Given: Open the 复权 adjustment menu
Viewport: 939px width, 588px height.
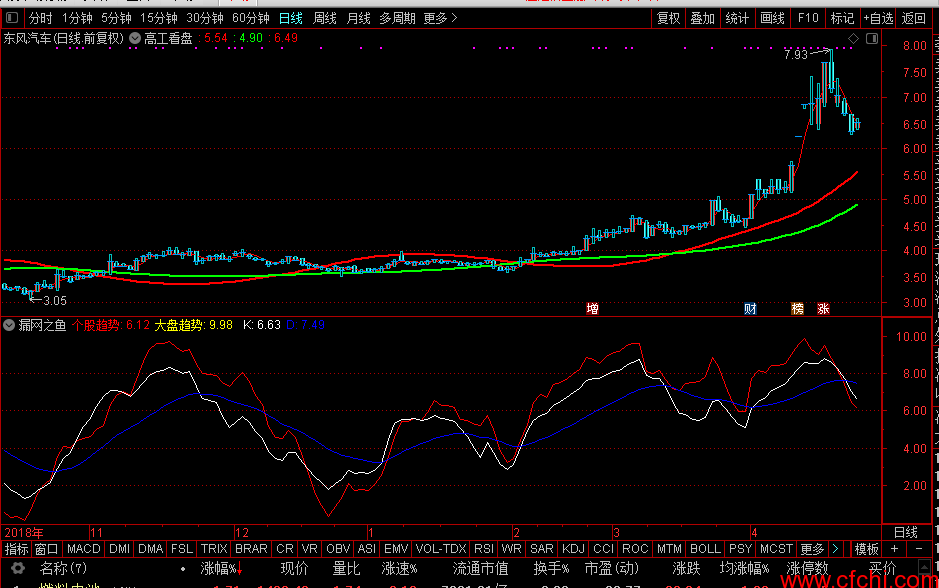Looking at the screenshot, I should coord(668,19).
